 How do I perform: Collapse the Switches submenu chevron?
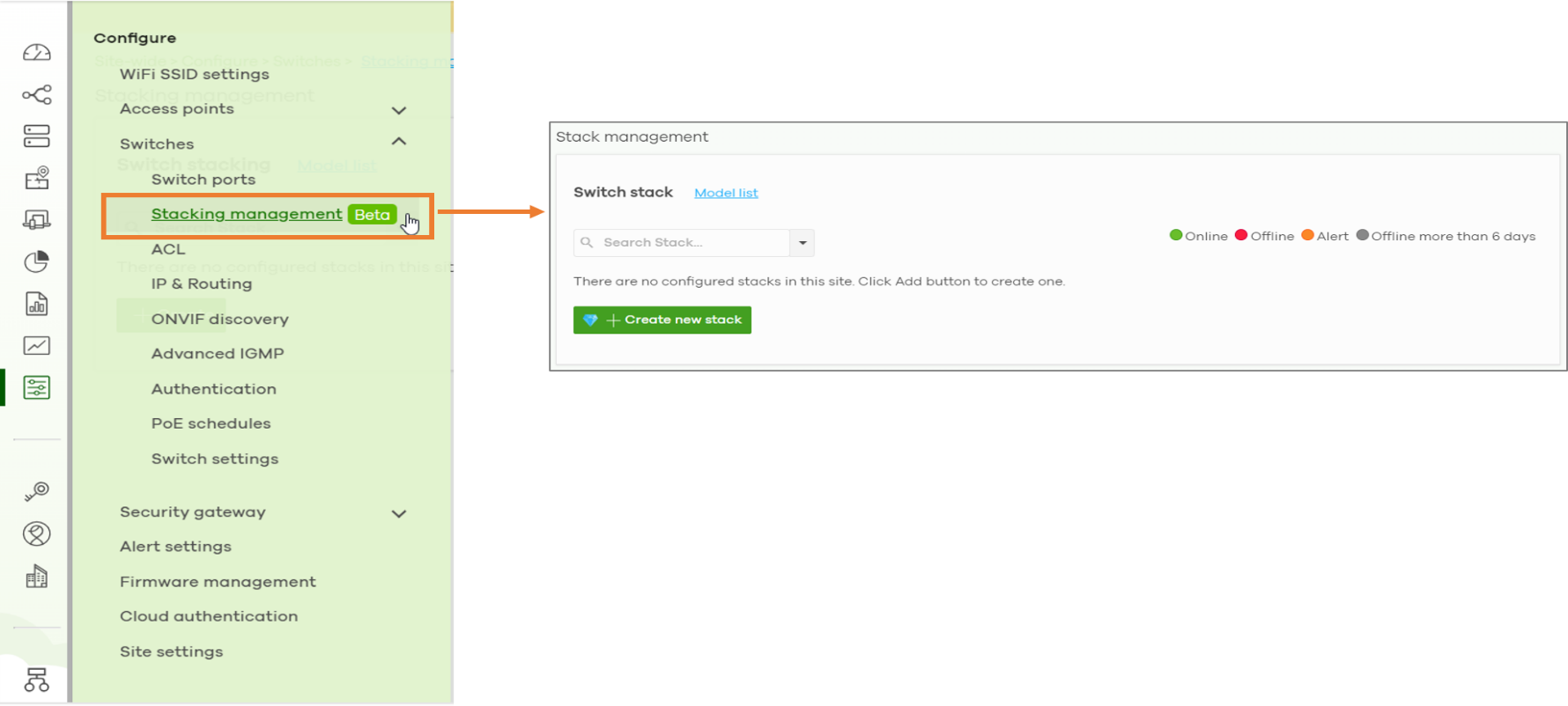tap(399, 142)
